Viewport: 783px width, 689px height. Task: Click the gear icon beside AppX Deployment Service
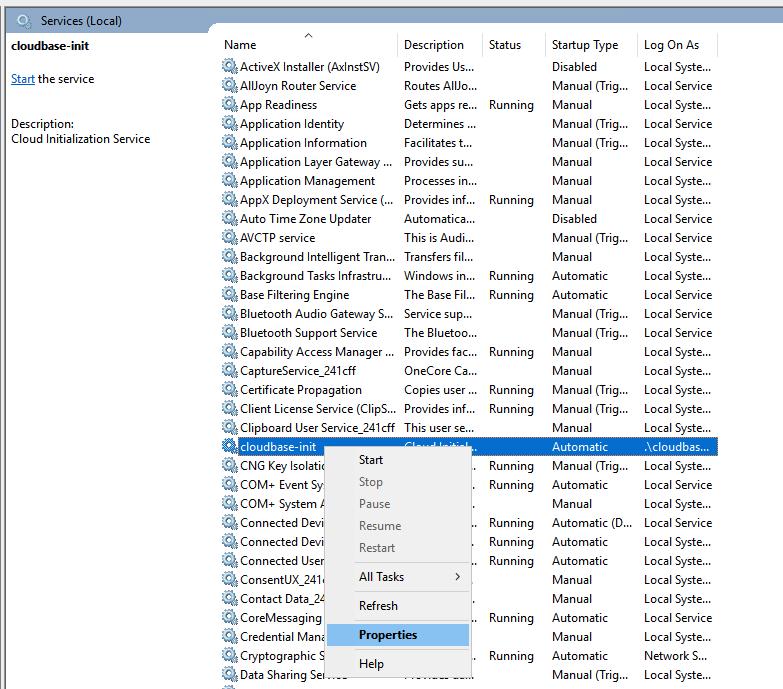(230, 199)
